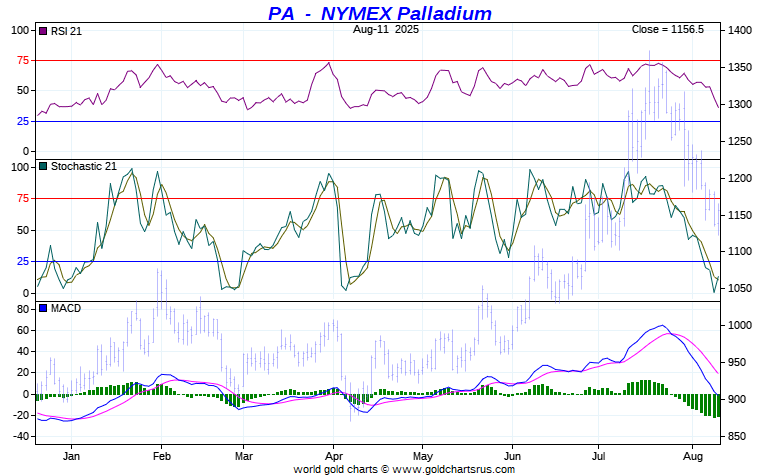This screenshot has width=760, height=475.
Task: Click the 1000 price axis label
Action: tap(740, 325)
